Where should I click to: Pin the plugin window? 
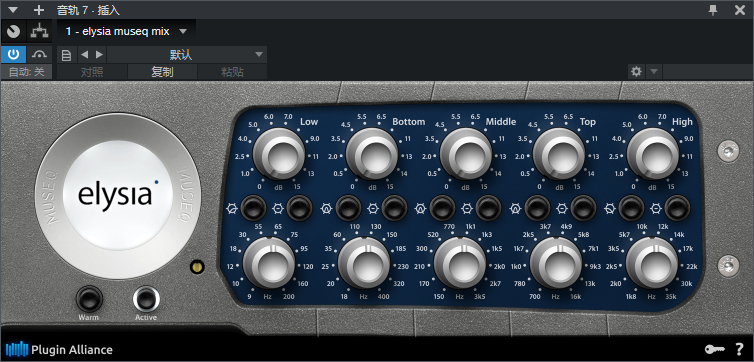coord(714,10)
